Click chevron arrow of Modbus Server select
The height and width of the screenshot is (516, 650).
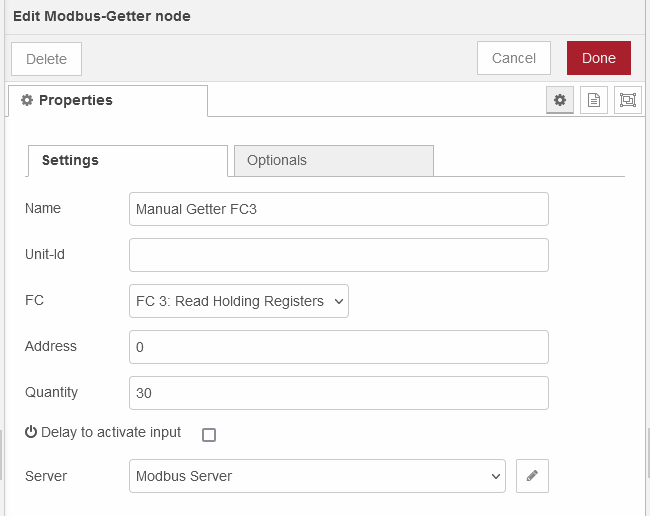[495, 476]
